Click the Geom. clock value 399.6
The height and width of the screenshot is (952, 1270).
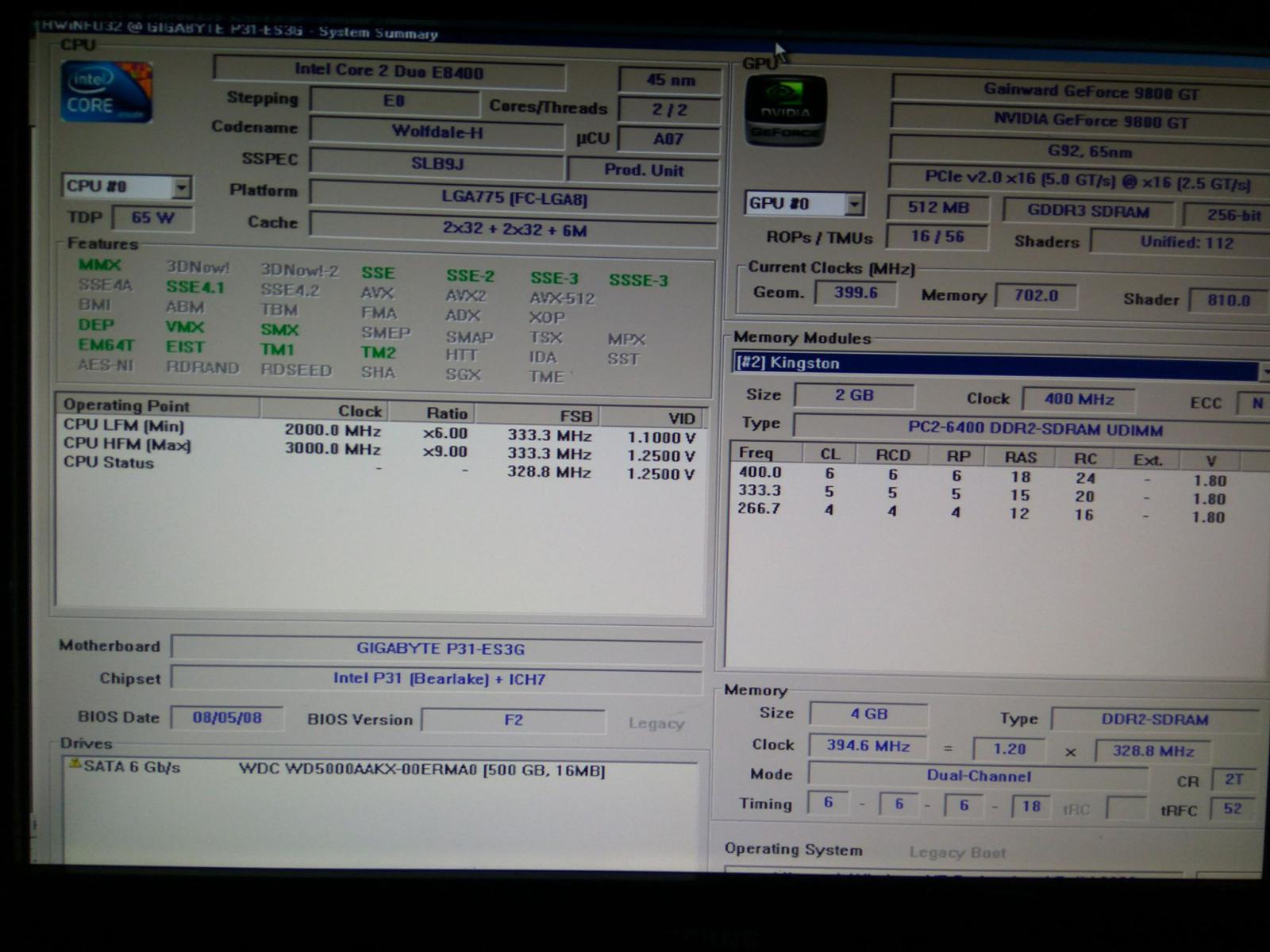(856, 292)
